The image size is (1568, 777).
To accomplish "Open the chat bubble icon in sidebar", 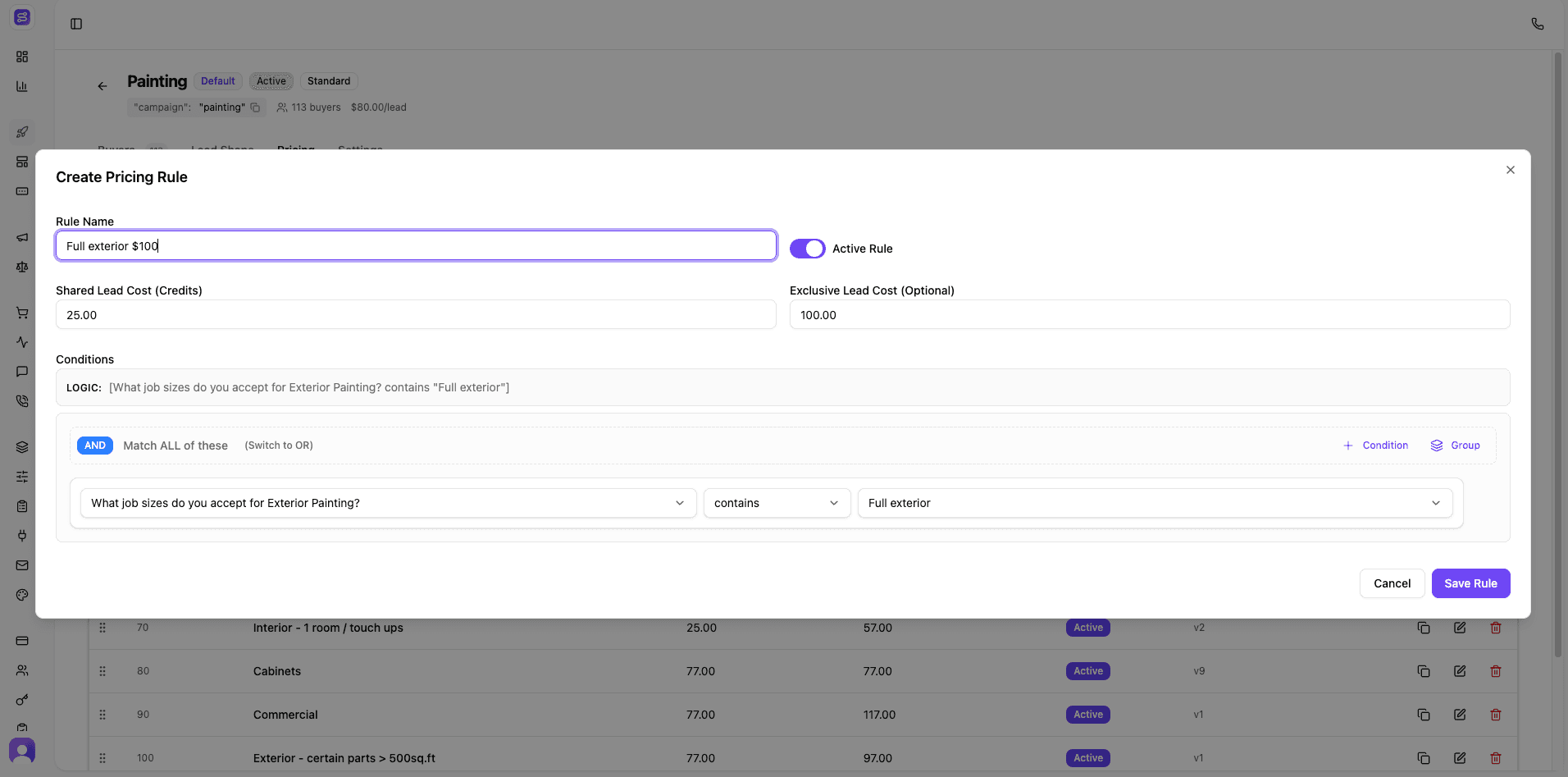I will click(22, 372).
